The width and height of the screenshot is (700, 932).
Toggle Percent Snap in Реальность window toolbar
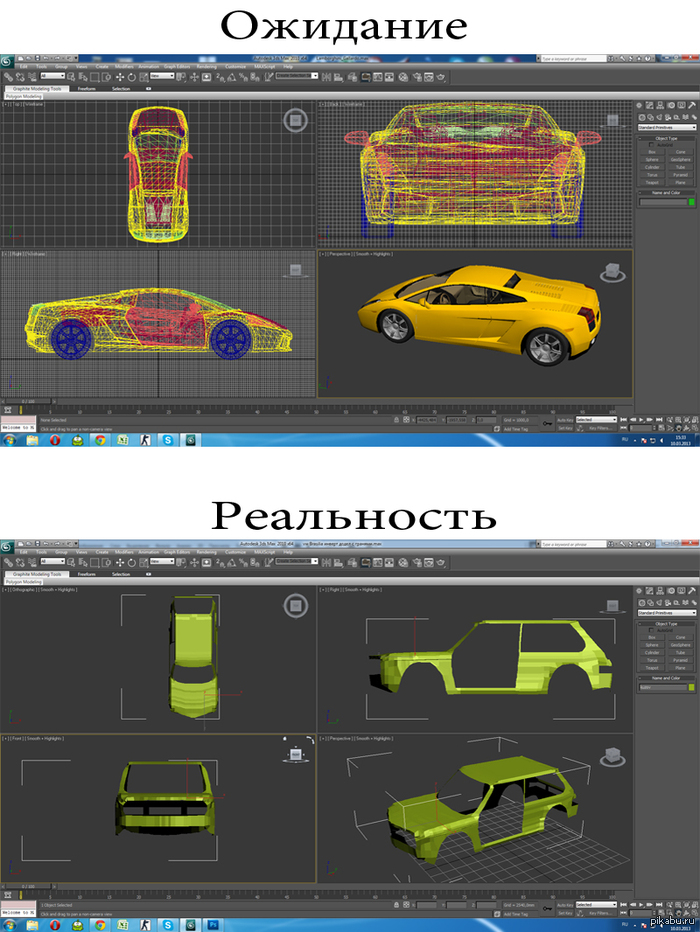point(243,562)
